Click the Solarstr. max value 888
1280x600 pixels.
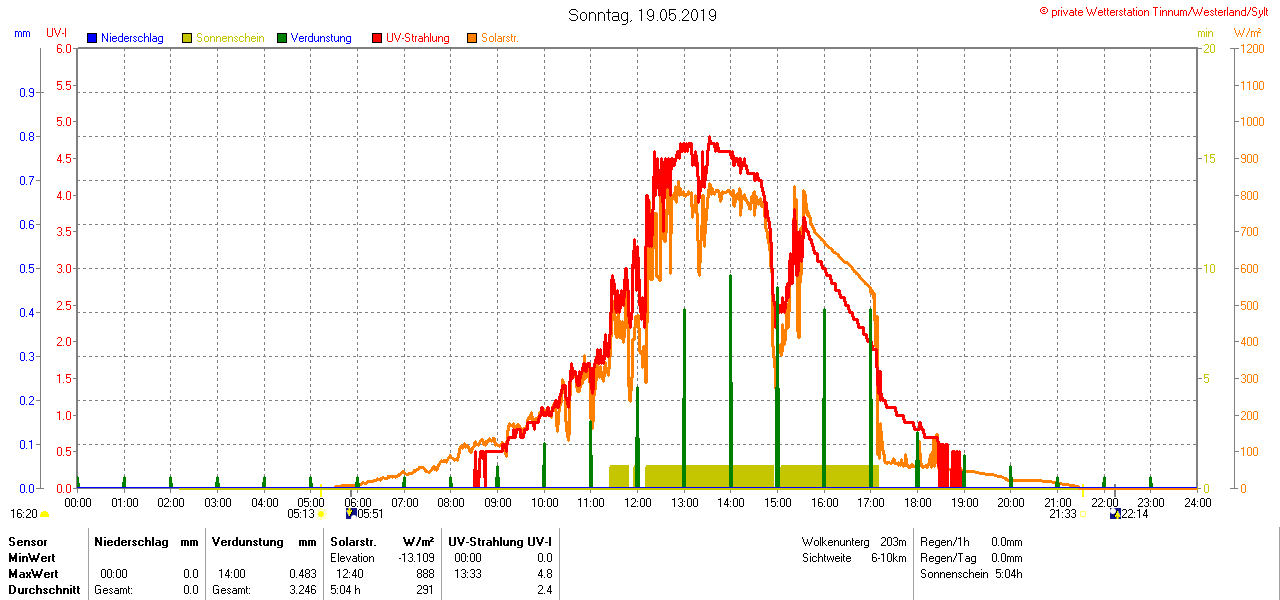click(x=425, y=574)
